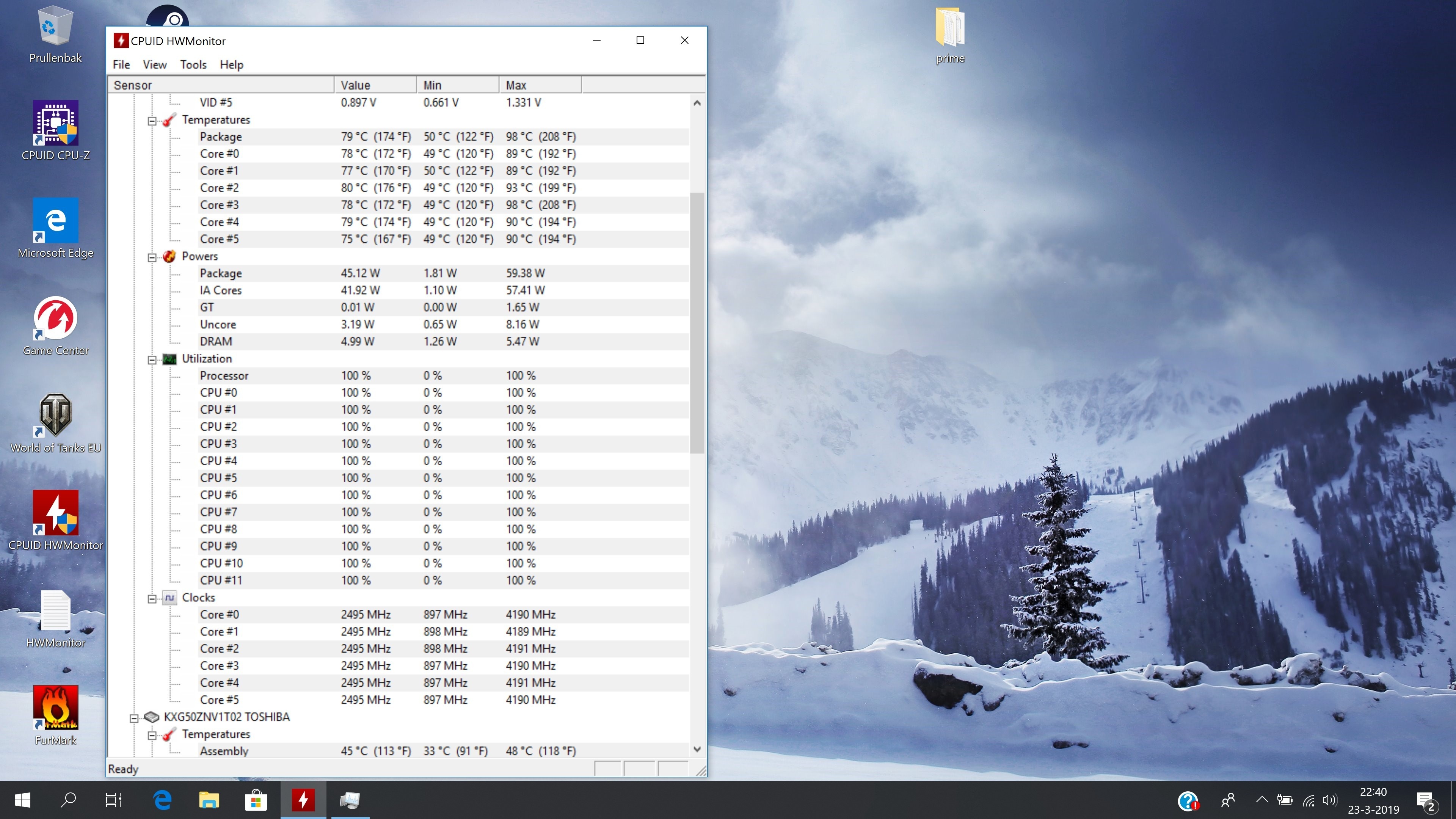Click the Sensor column header
This screenshot has height=819, width=1456.
[x=220, y=85]
